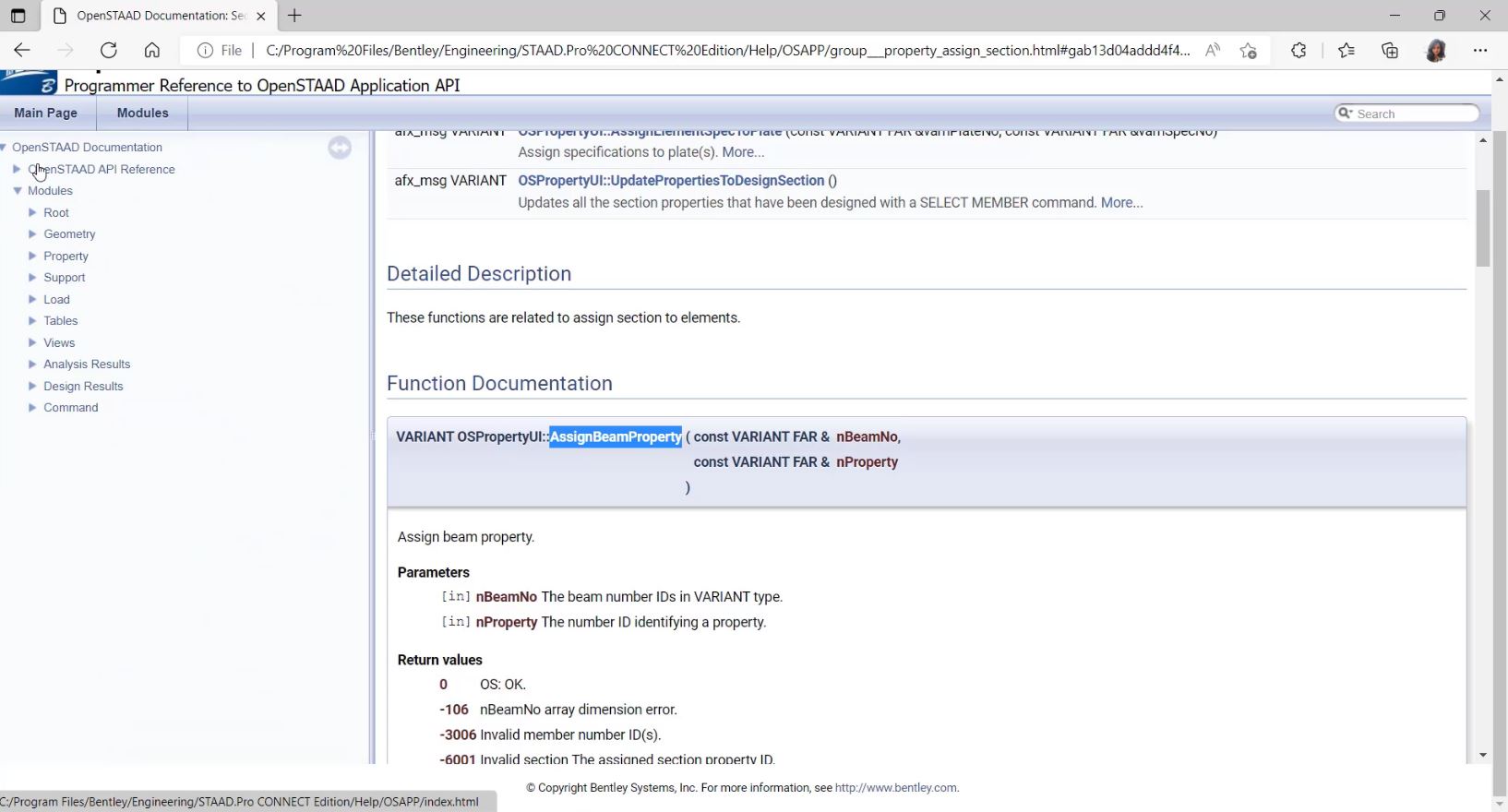Open the Geometry tree item
Screen dimensions: 1508x812
point(69,233)
